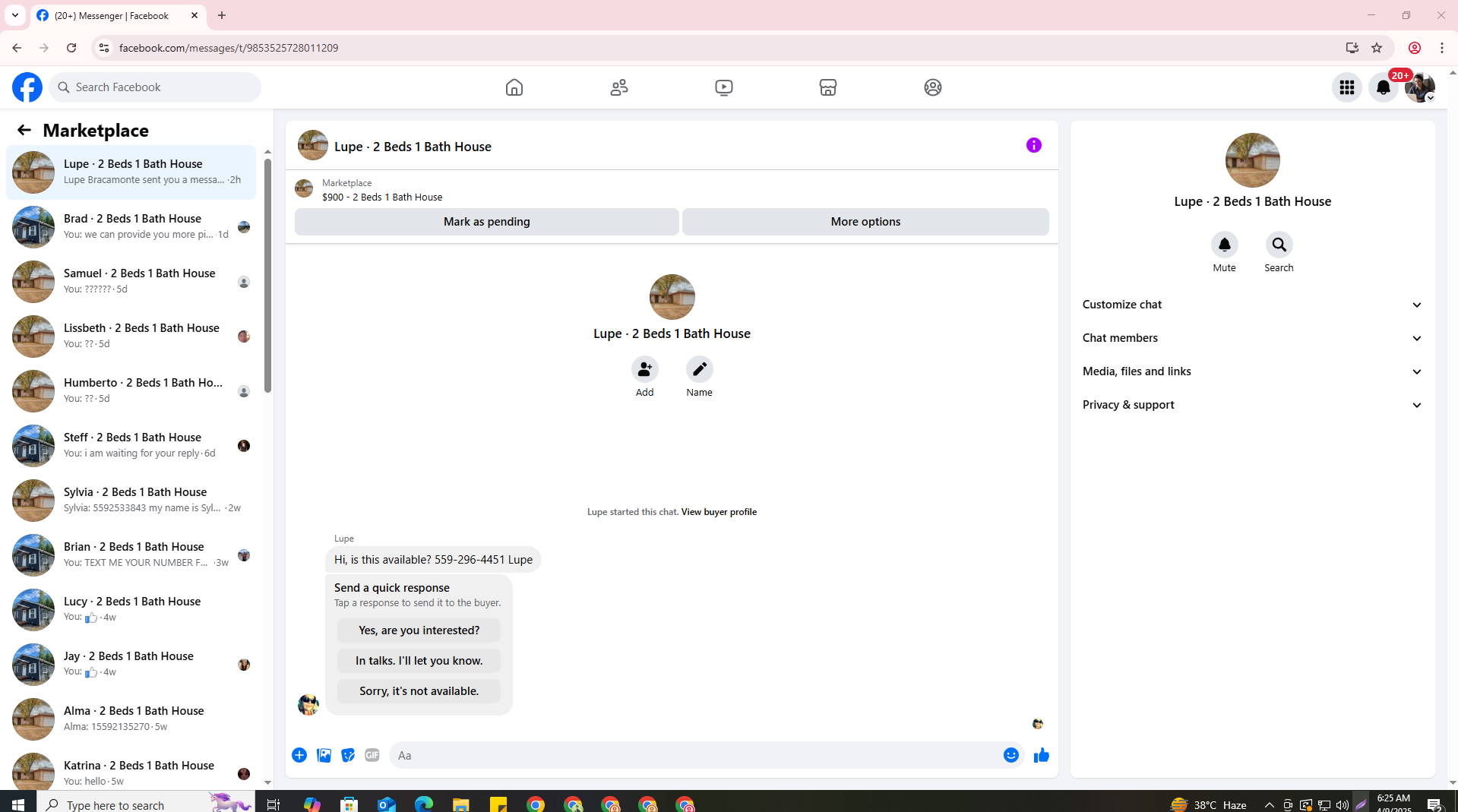Open the Windows Start menu
The height and width of the screenshot is (812, 1458).
18,804
